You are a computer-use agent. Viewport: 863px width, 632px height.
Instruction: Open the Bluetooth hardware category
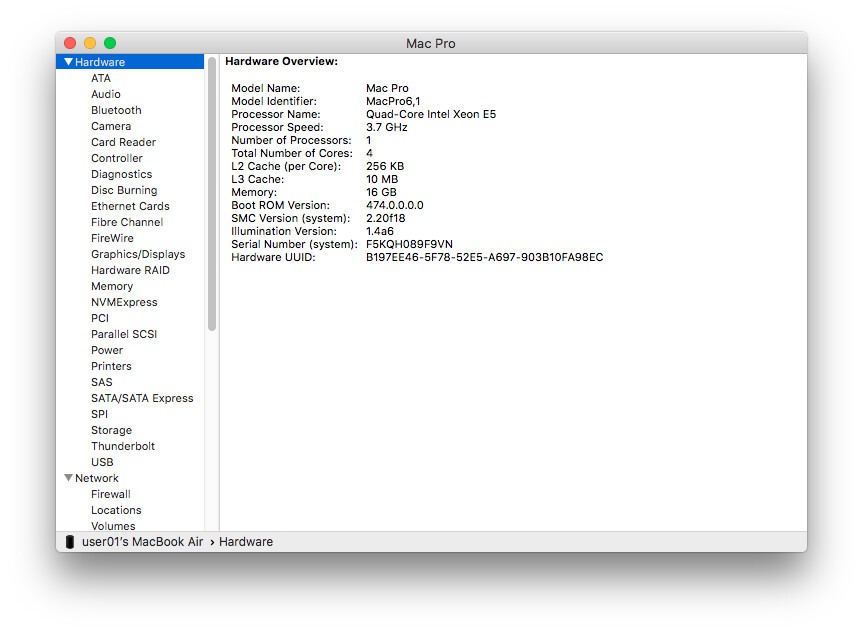[x=116, y=110]
